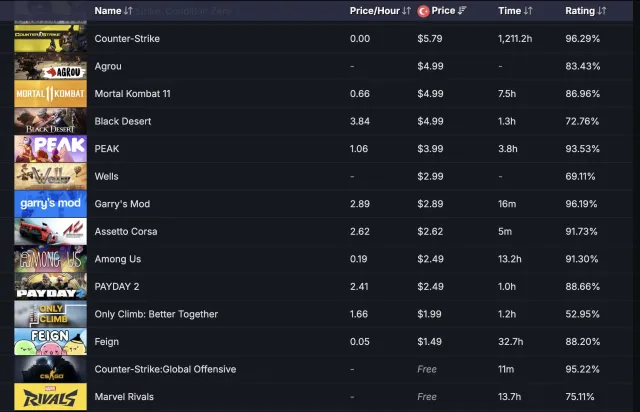Click the Price descending sort icon
This screenshot has height=412, width=640.
click(462, 11)
